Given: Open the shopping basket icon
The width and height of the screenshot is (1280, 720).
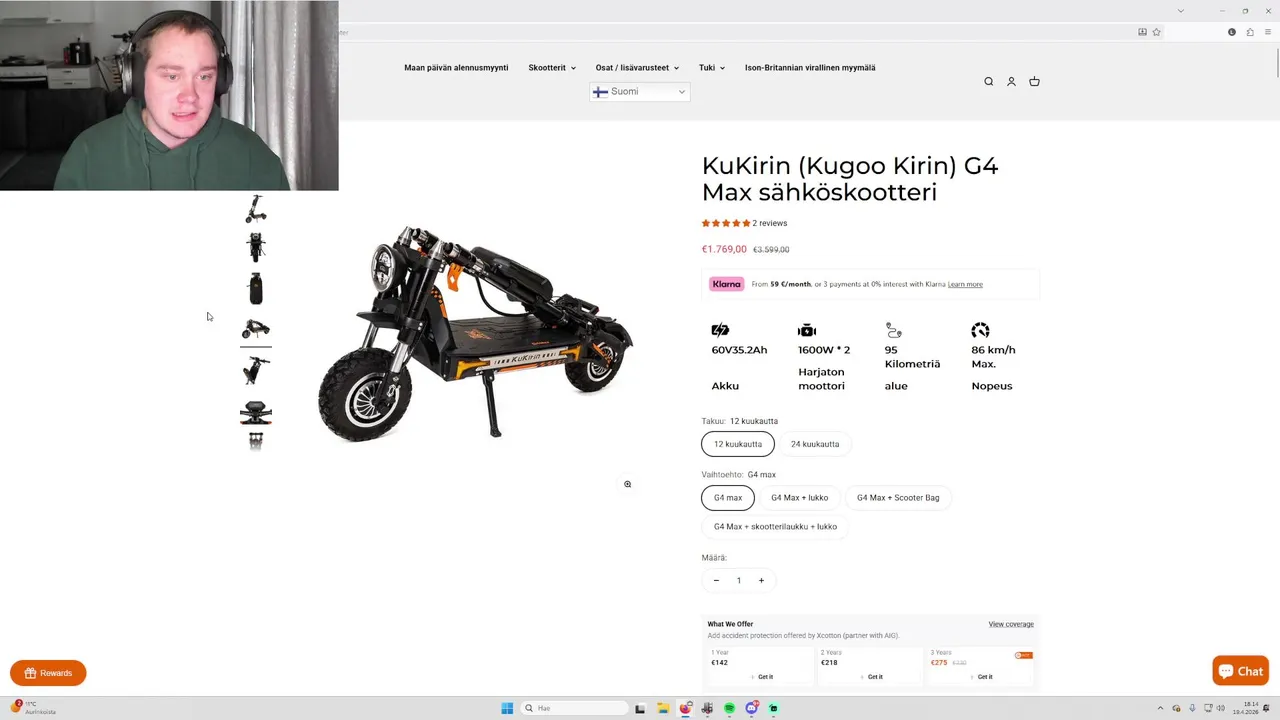Looking at the screenshot, I should click(x=1034, y=82).
